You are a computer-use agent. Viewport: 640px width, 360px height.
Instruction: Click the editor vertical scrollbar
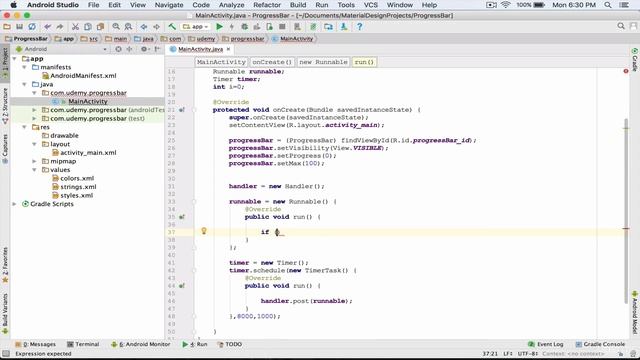pos(626,211)
